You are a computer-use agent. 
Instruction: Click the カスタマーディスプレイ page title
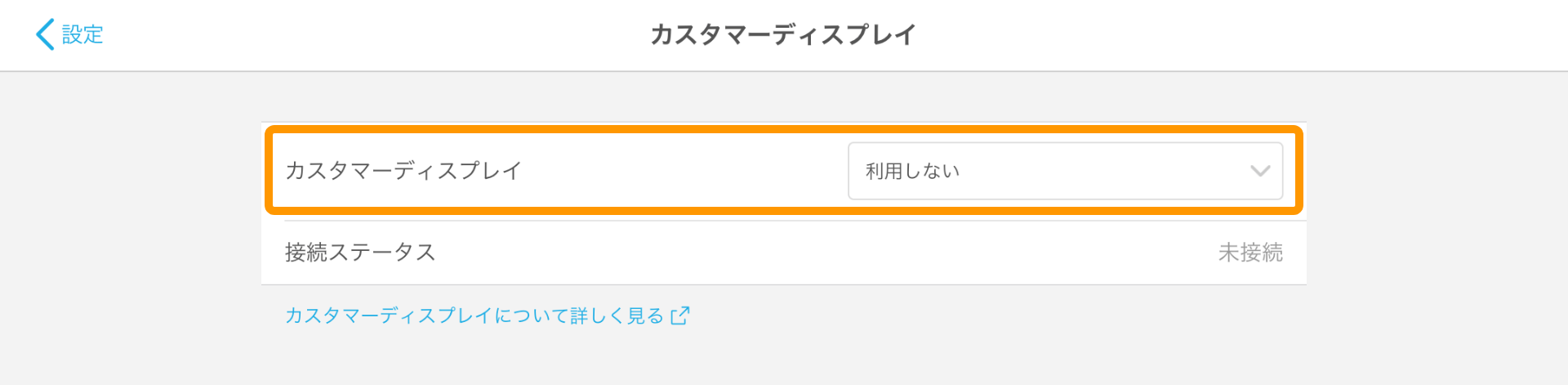click(x=783, y=34)
